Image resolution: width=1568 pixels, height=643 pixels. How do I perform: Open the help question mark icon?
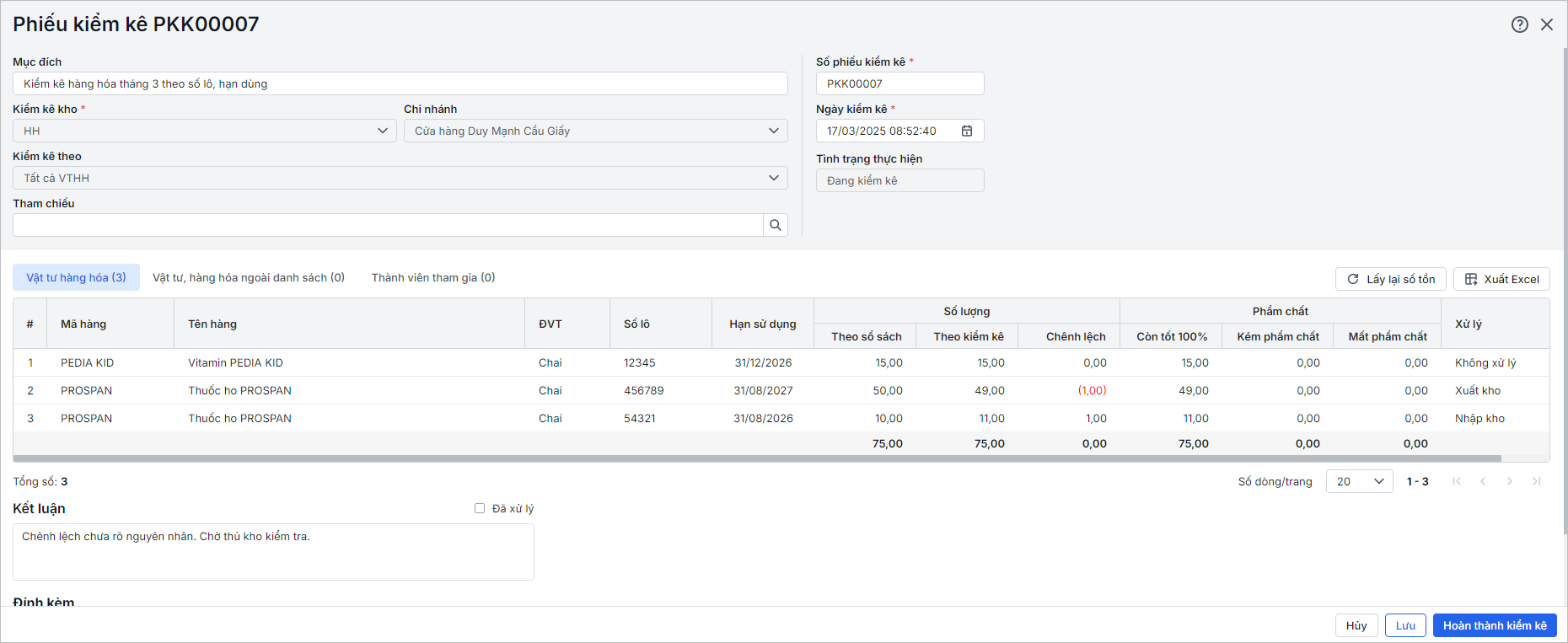1519,24
